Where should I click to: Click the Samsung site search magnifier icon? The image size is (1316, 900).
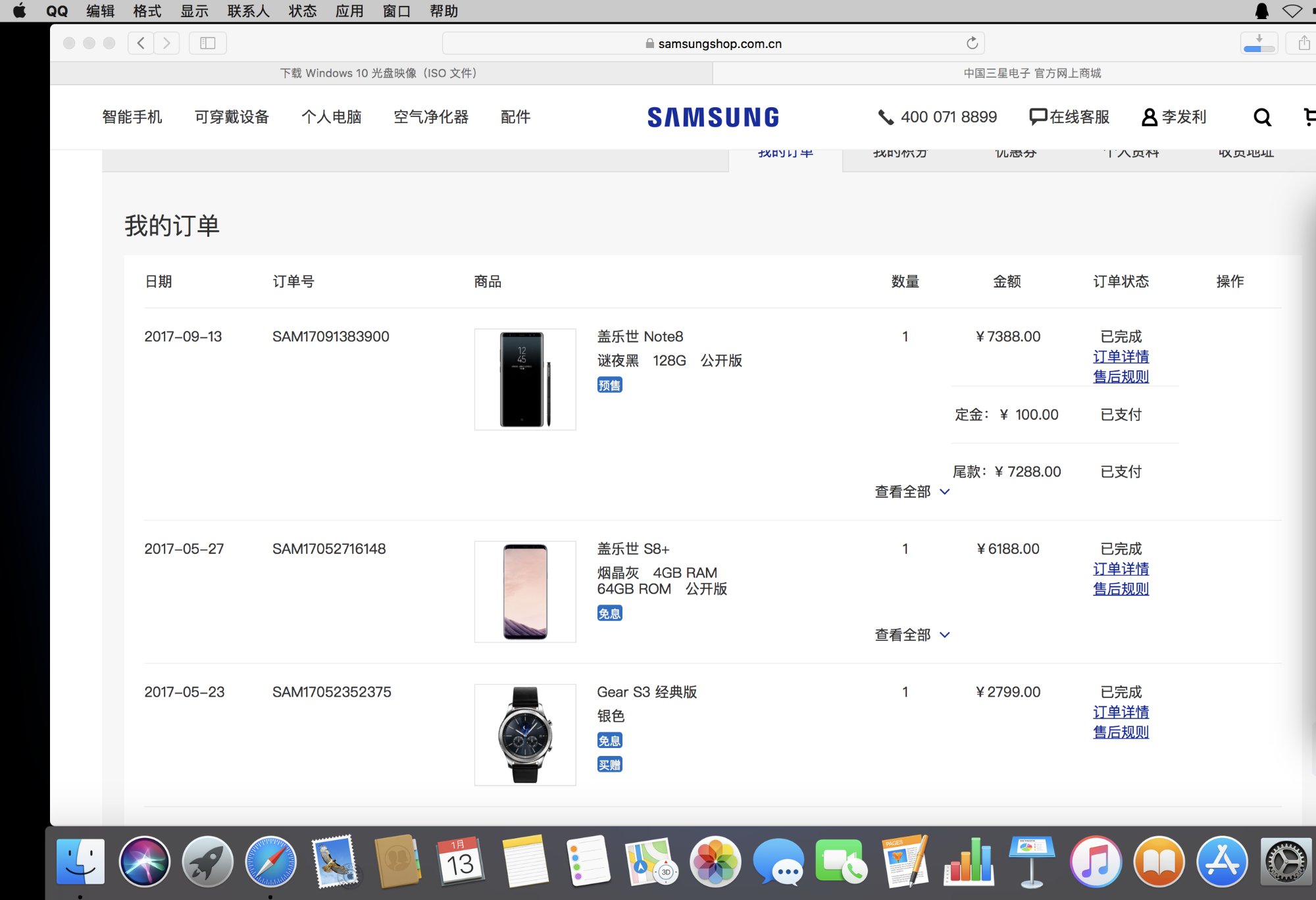point(1262,117)
